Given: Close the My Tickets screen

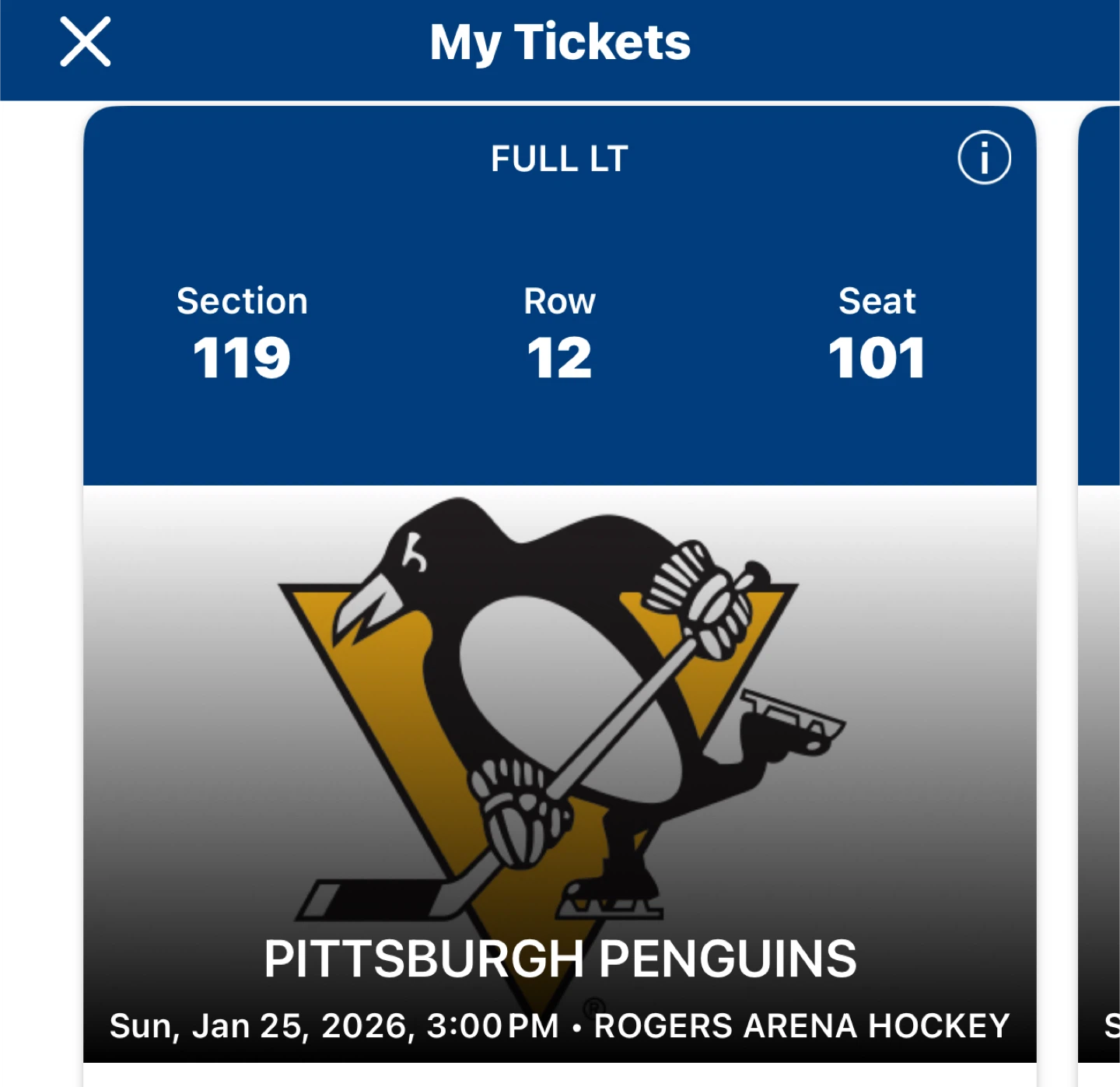Looking at the screenshot, I should click(86, 42).
